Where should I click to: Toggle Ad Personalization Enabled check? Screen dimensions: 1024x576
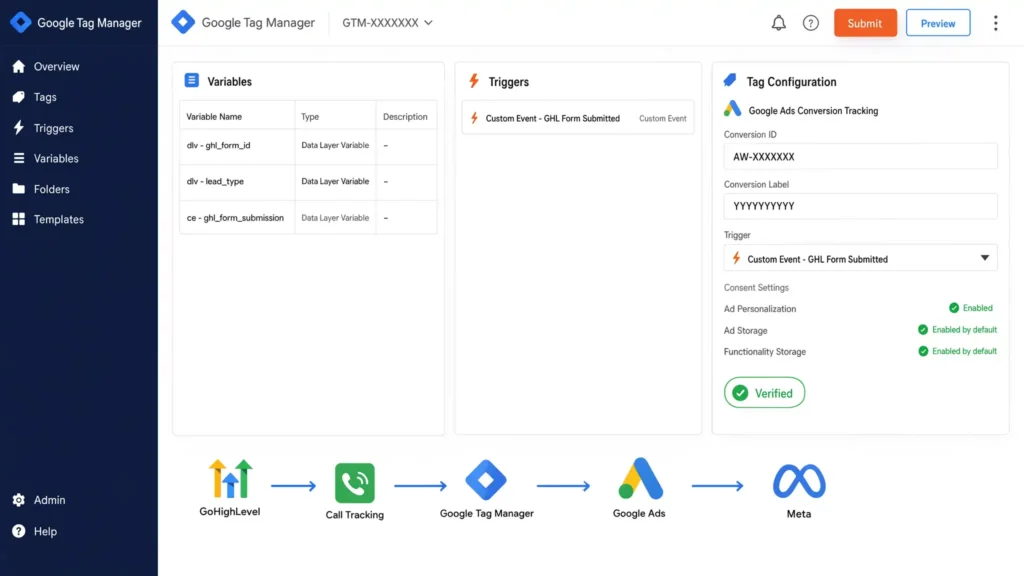tap(953, 308)
